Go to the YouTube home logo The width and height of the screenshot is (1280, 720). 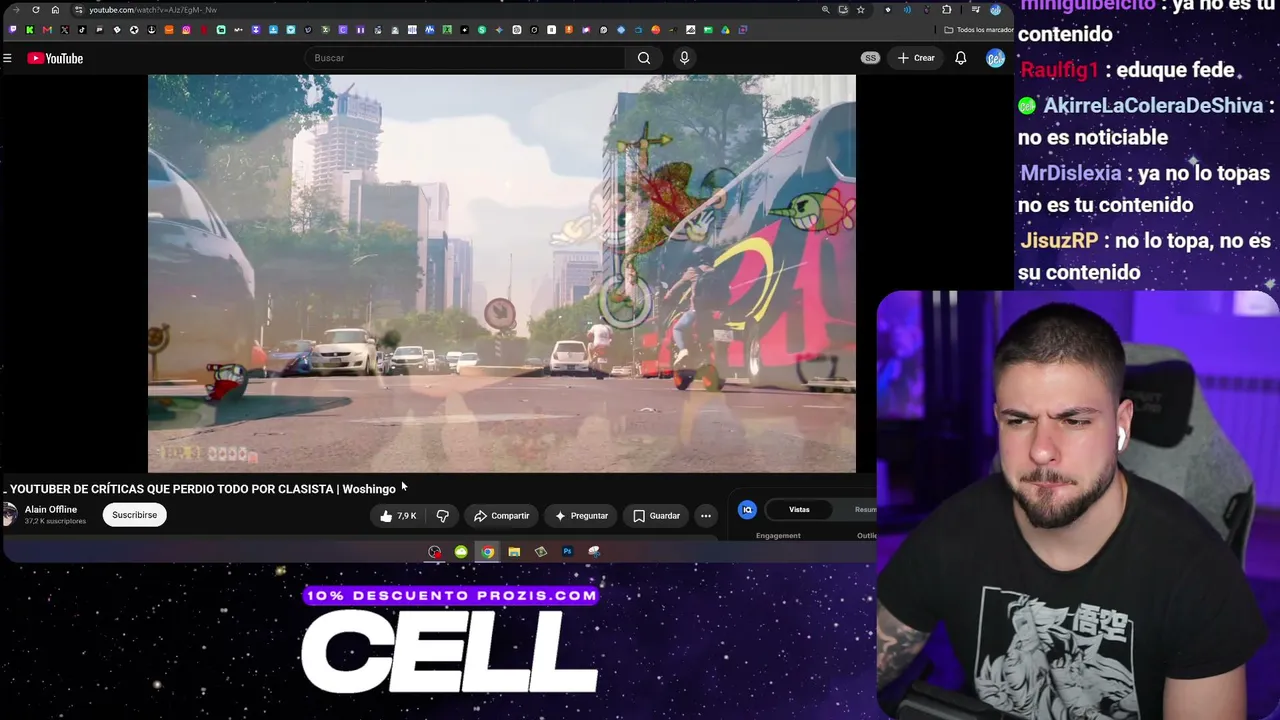pos(55,58)
